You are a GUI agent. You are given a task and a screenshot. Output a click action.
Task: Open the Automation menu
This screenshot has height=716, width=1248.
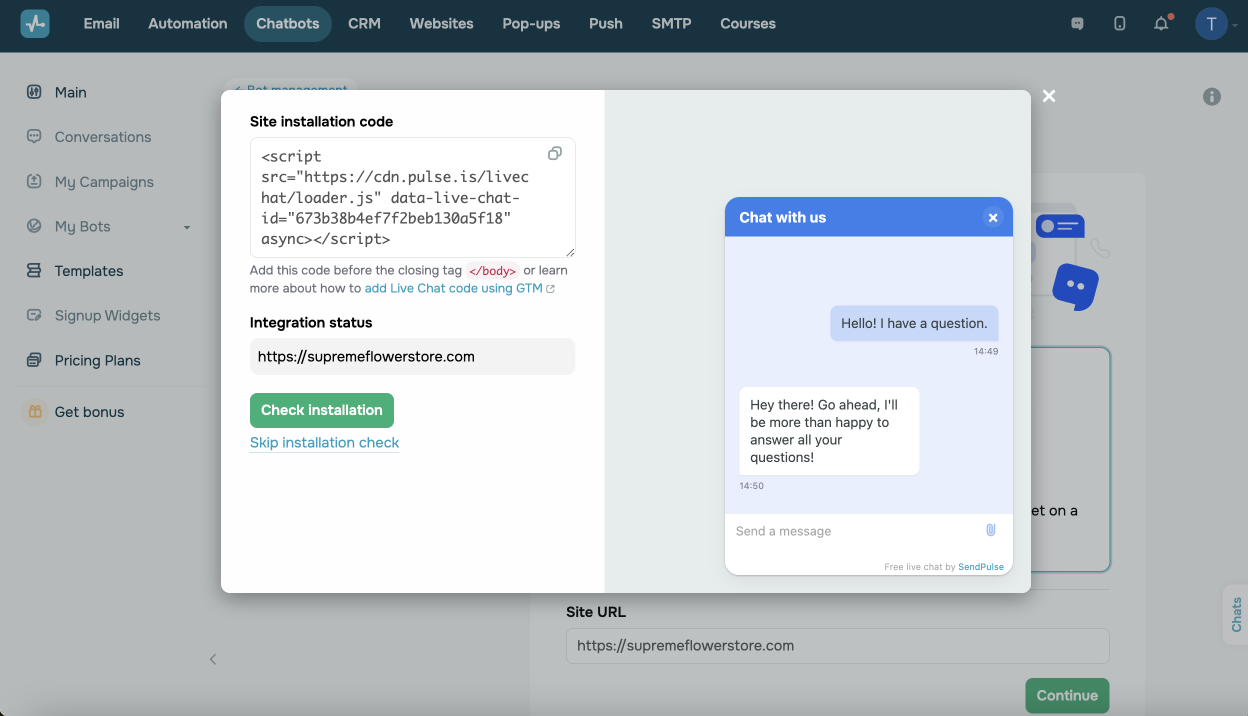tap(188, 24)
